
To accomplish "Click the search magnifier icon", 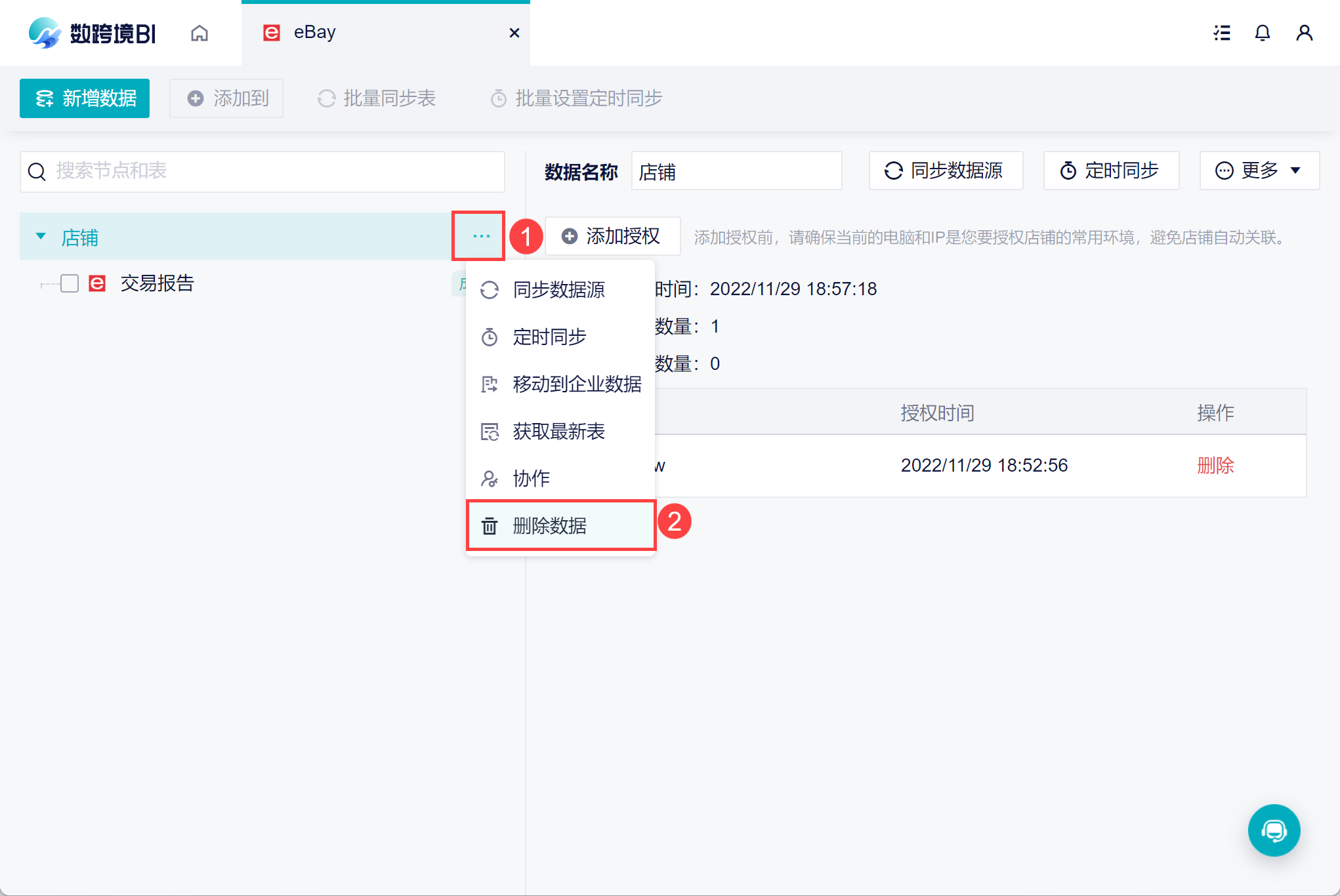I will coord(37,172).
